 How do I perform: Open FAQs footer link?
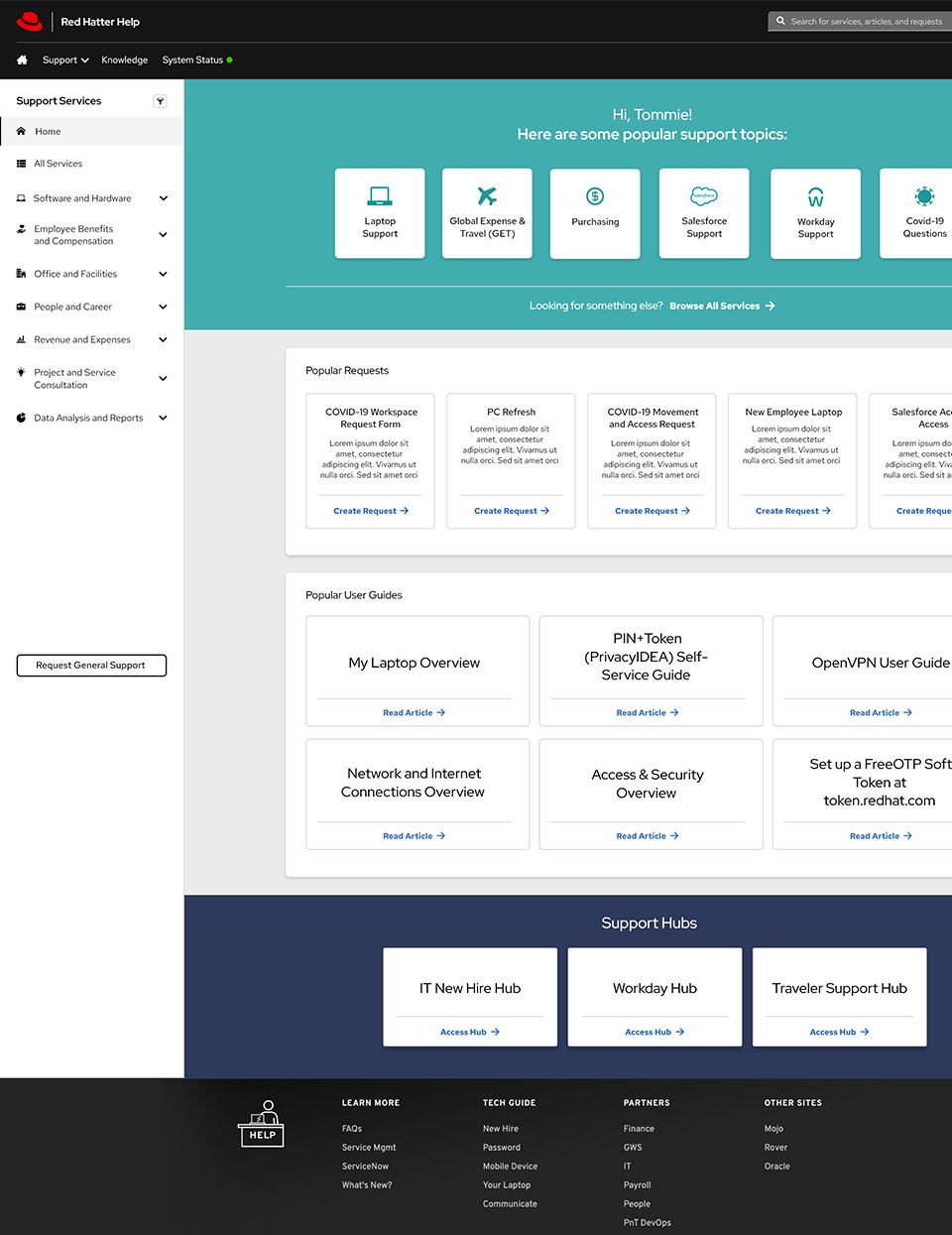352,1129
